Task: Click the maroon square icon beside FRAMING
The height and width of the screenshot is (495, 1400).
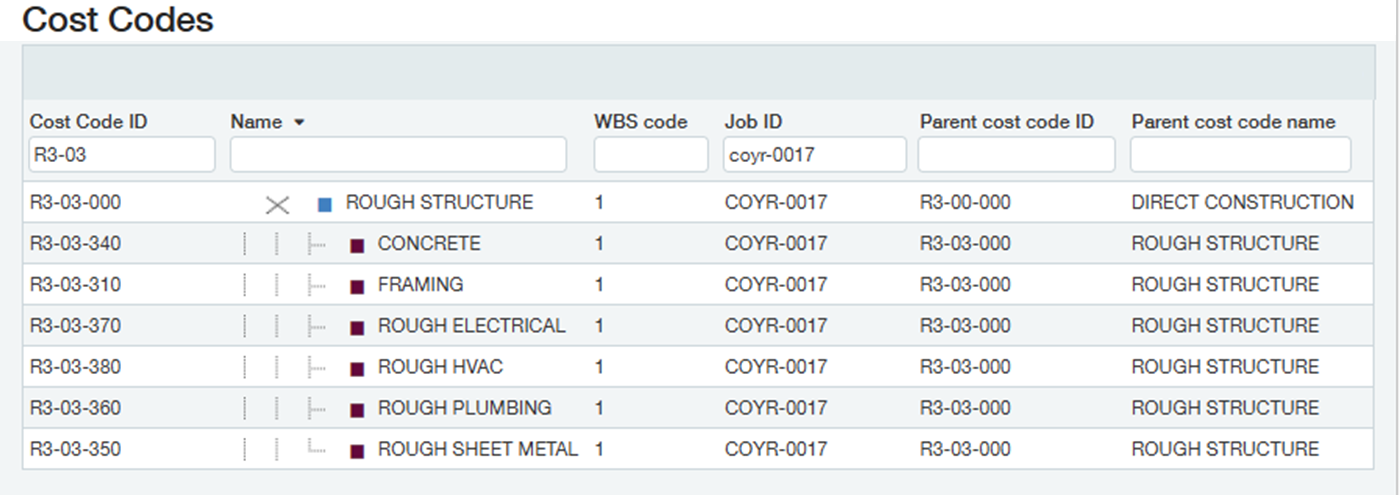Action: pyautogui.click(x=357, y=287)
